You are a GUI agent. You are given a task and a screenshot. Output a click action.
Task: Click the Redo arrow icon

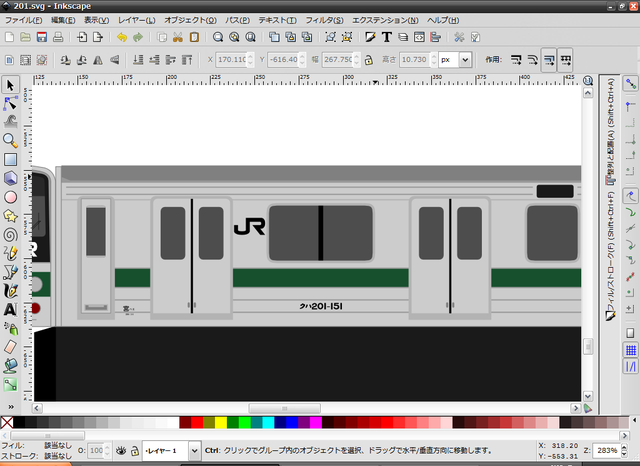[138, 37]
